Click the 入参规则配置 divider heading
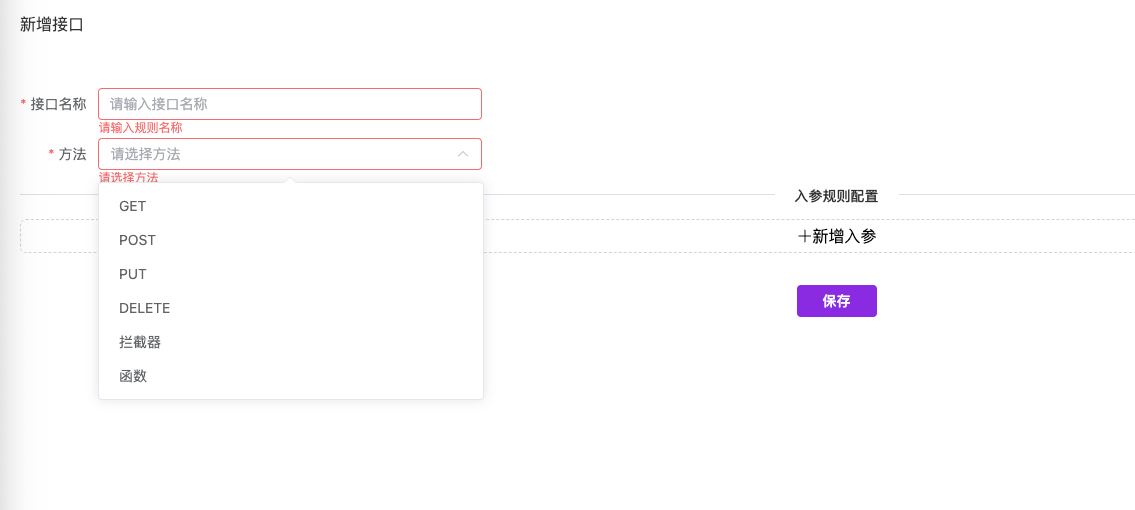Image resolution: width=1135 pixels, height=510 pixels. (836, 196)
